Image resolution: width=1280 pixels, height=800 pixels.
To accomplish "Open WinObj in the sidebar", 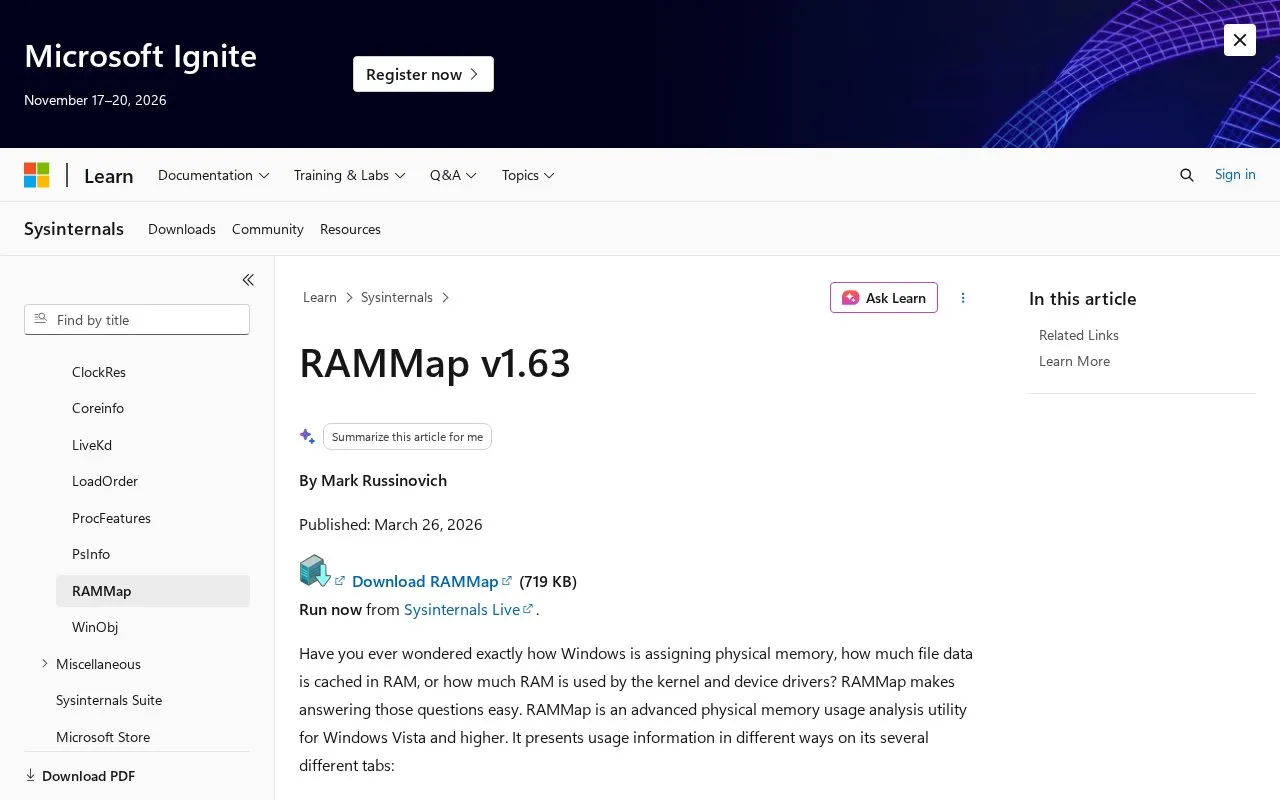I will coord(95,627).
